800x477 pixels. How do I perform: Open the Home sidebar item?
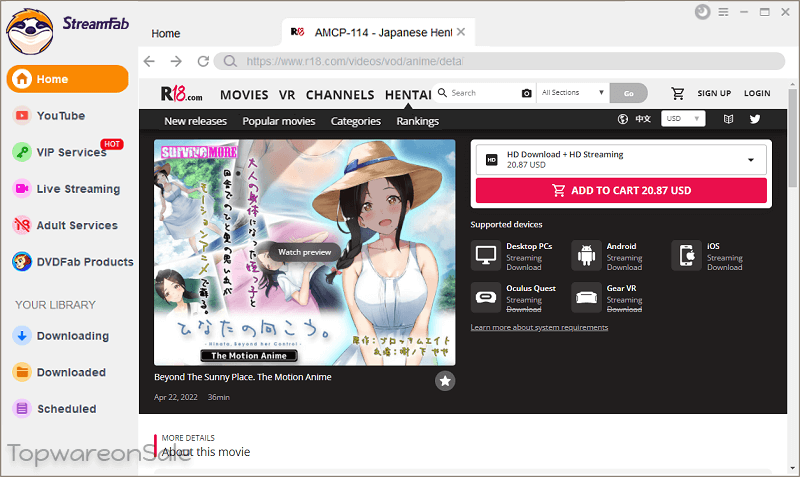[67, 79]
